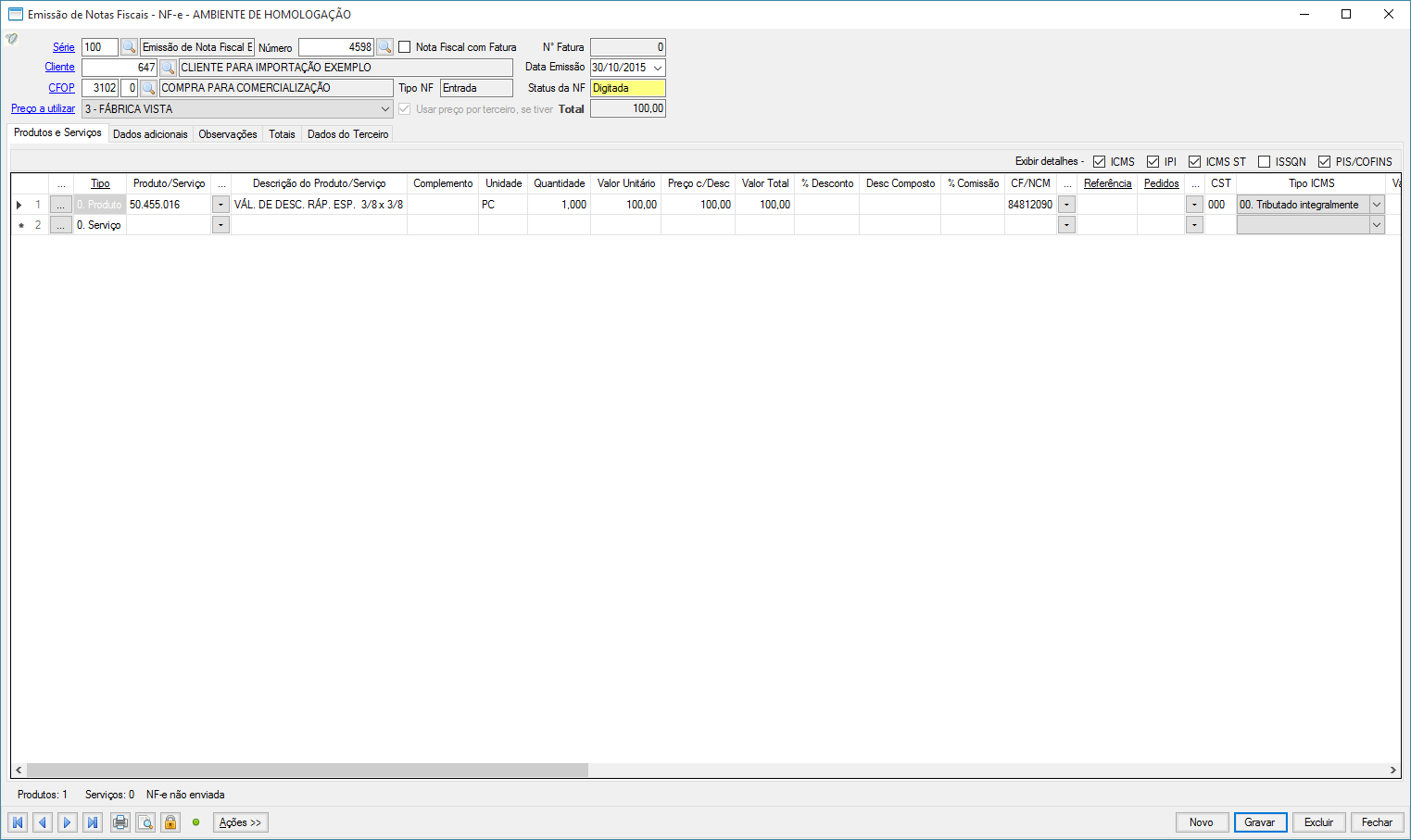The height and width of the screenshot is (840, 1411).
Task: Open print preview with the magnifier page icon
Action: [x=145, y=822]
